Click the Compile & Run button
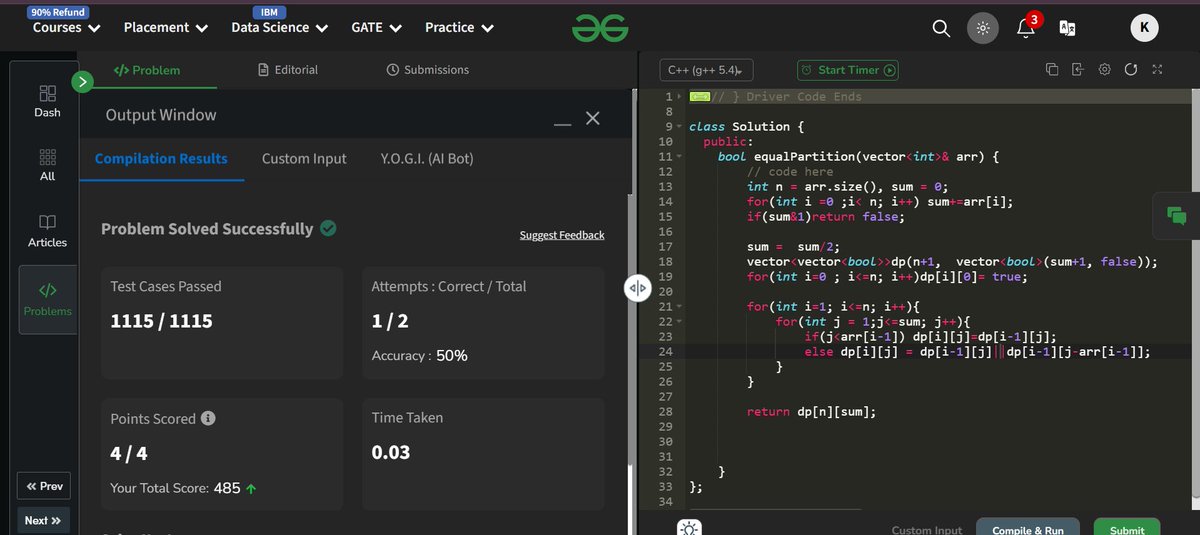 [x=1028, y=528]
